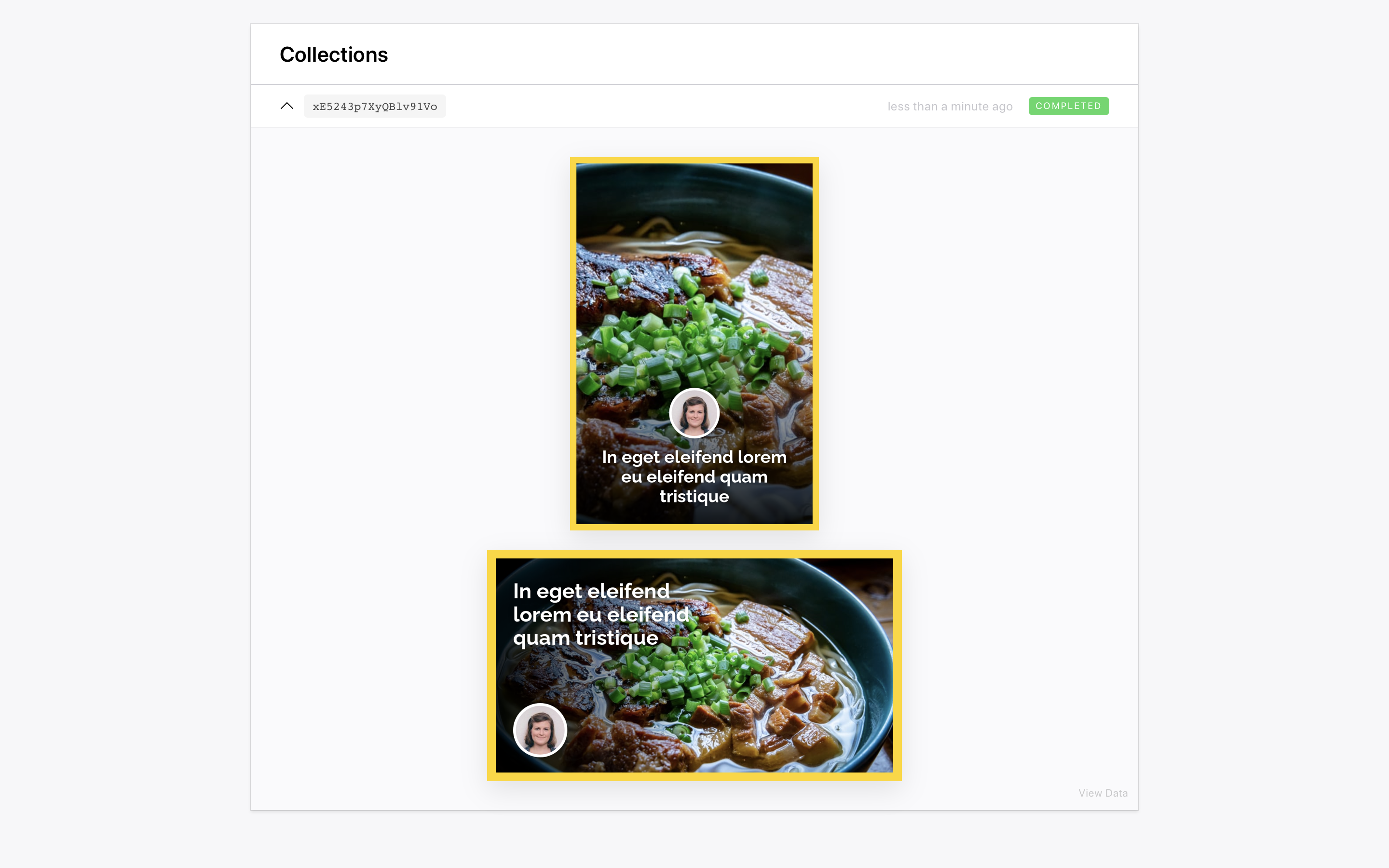Click the centered caption text in portrait image

click(x=694, y=476)
